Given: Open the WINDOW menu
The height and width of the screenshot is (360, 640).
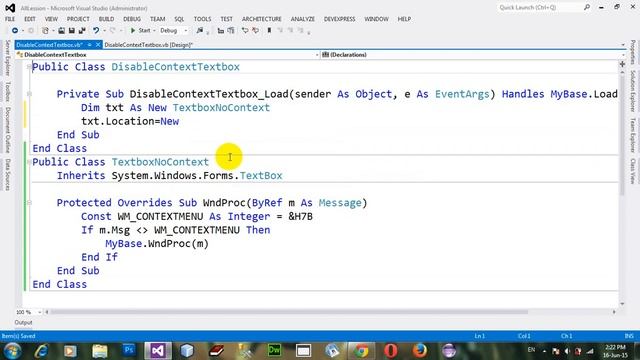Looking at the screenshot, I should (x=376, y=19).
